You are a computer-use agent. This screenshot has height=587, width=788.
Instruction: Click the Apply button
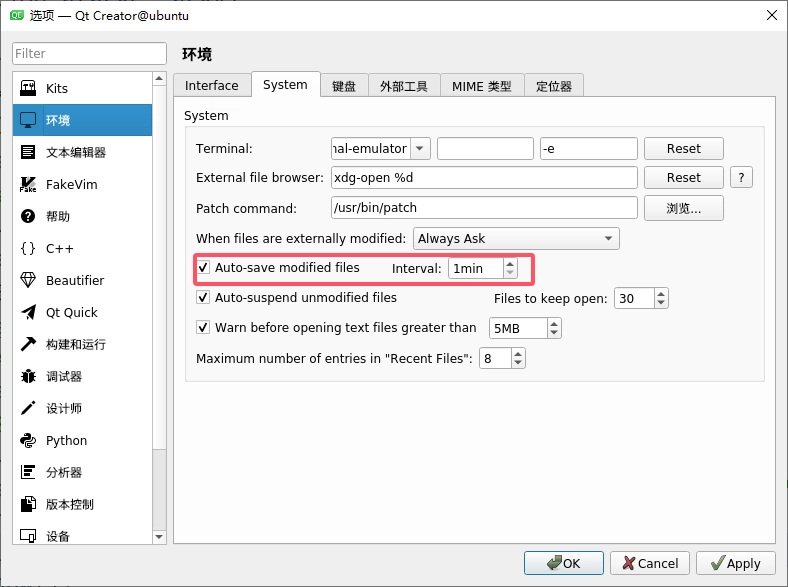[735, 563]
